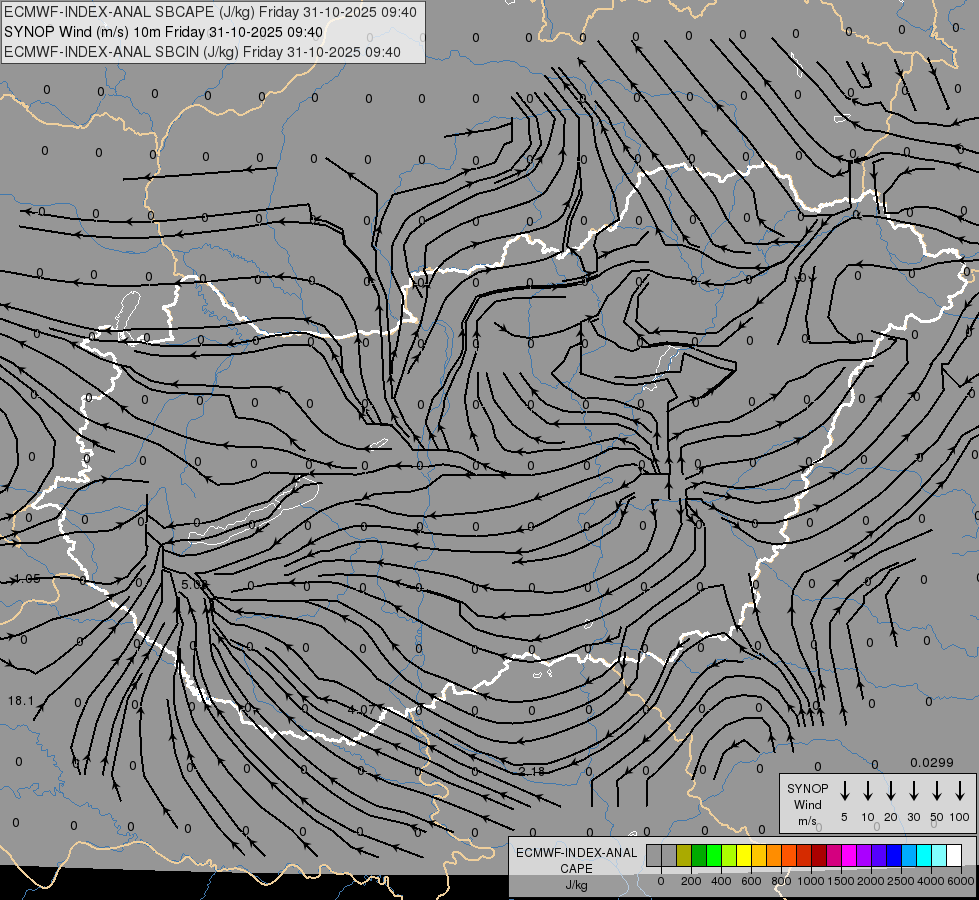Click the 'SYNOP' label in the wind legend

(x=807, y=789)
